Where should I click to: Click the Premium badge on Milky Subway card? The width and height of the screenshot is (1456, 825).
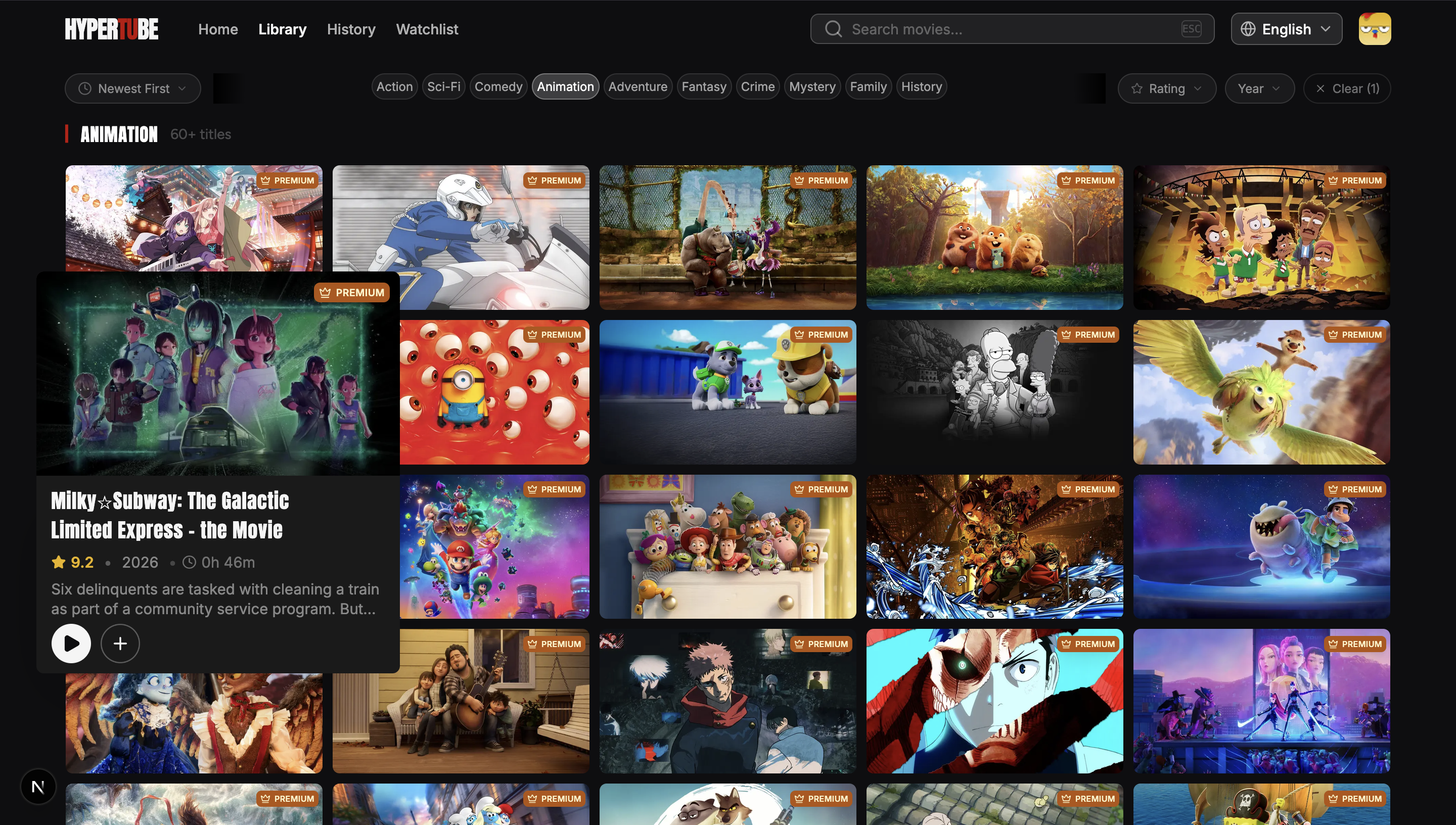(x=352, y=292)
